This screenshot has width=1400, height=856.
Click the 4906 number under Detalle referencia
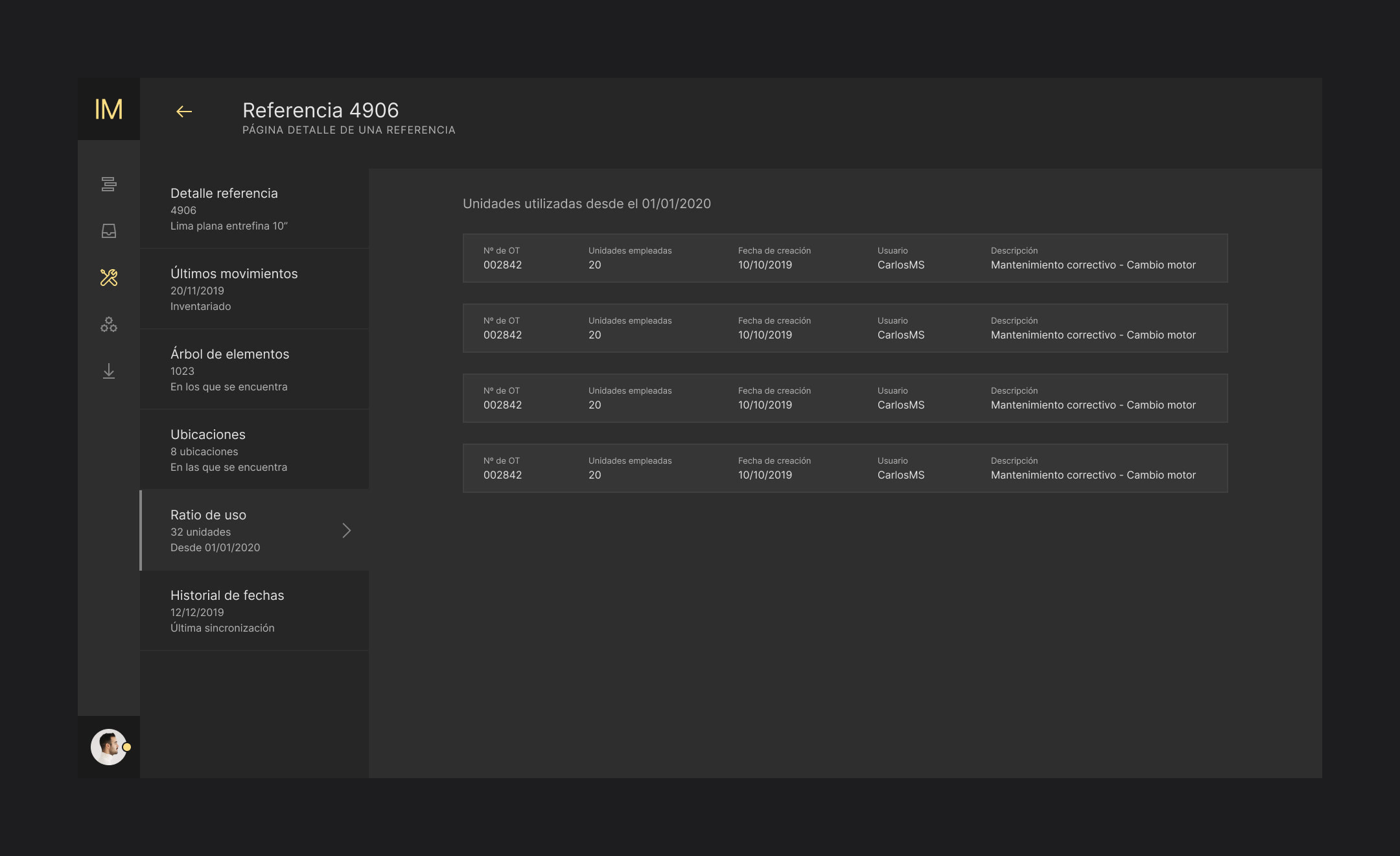click(183, 210)
